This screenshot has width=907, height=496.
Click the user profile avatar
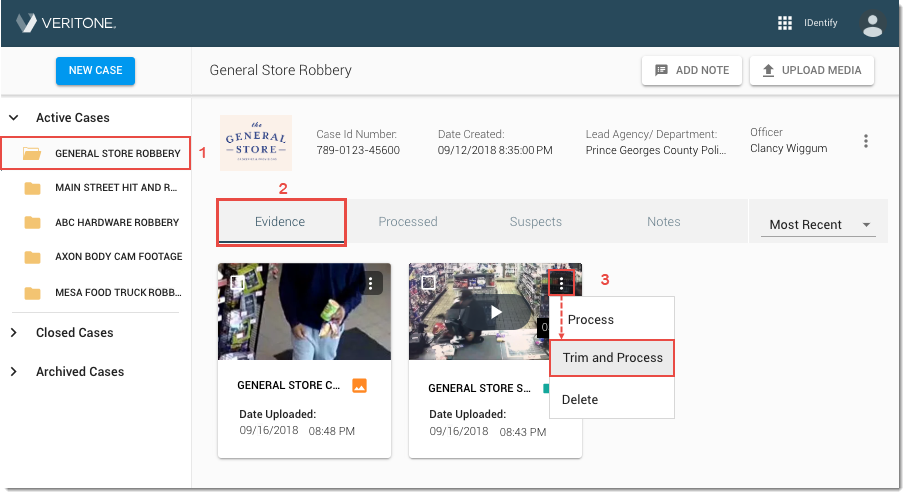[872, 23]
